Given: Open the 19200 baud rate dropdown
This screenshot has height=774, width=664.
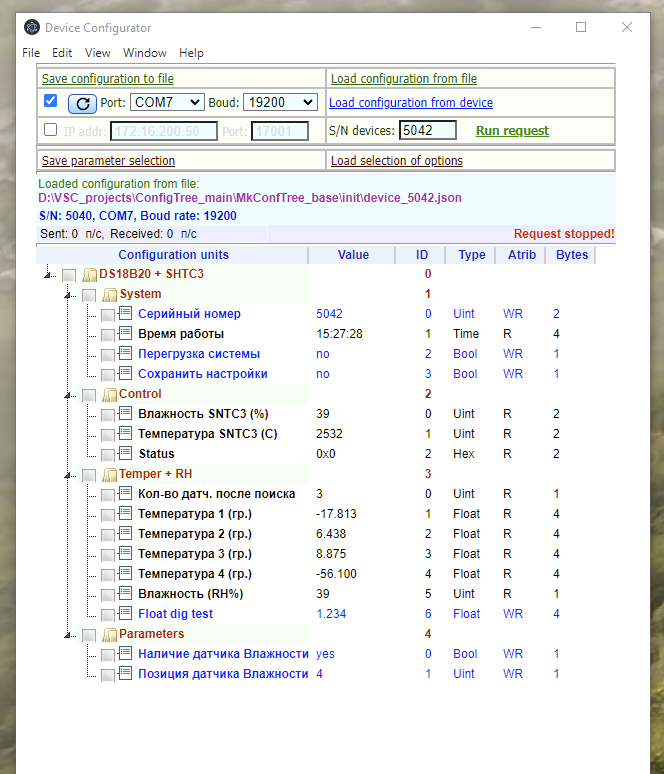Looking at the screenshot, I should tap(280, 102).
